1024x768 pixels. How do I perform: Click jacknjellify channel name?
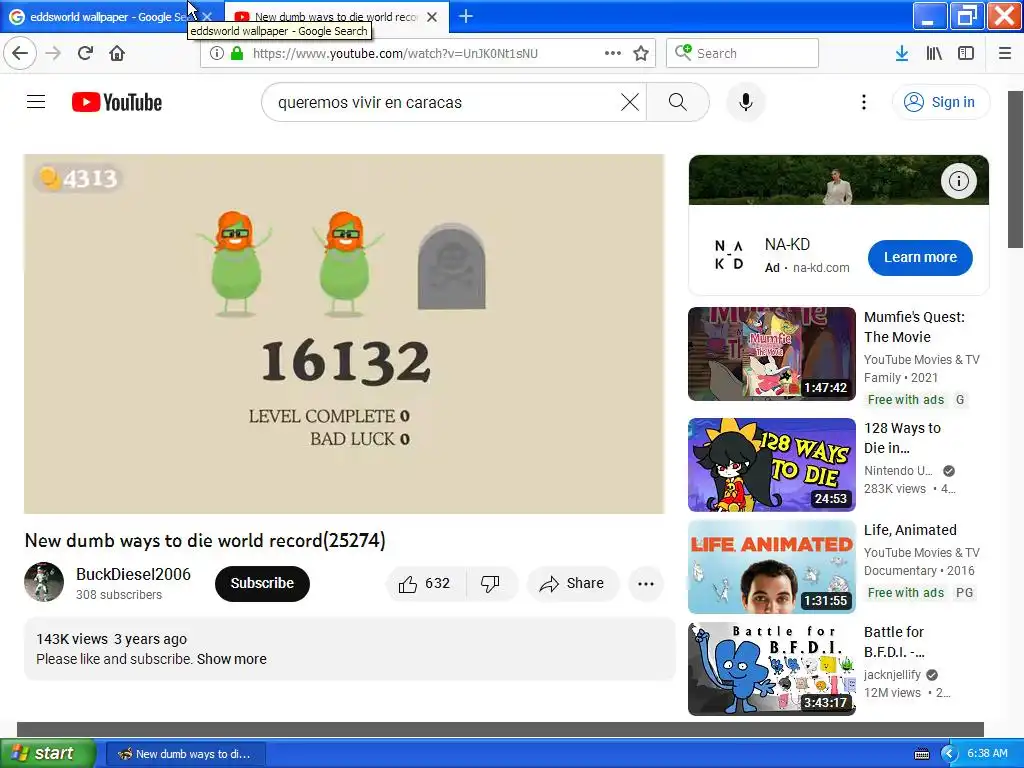pos(892,675)
